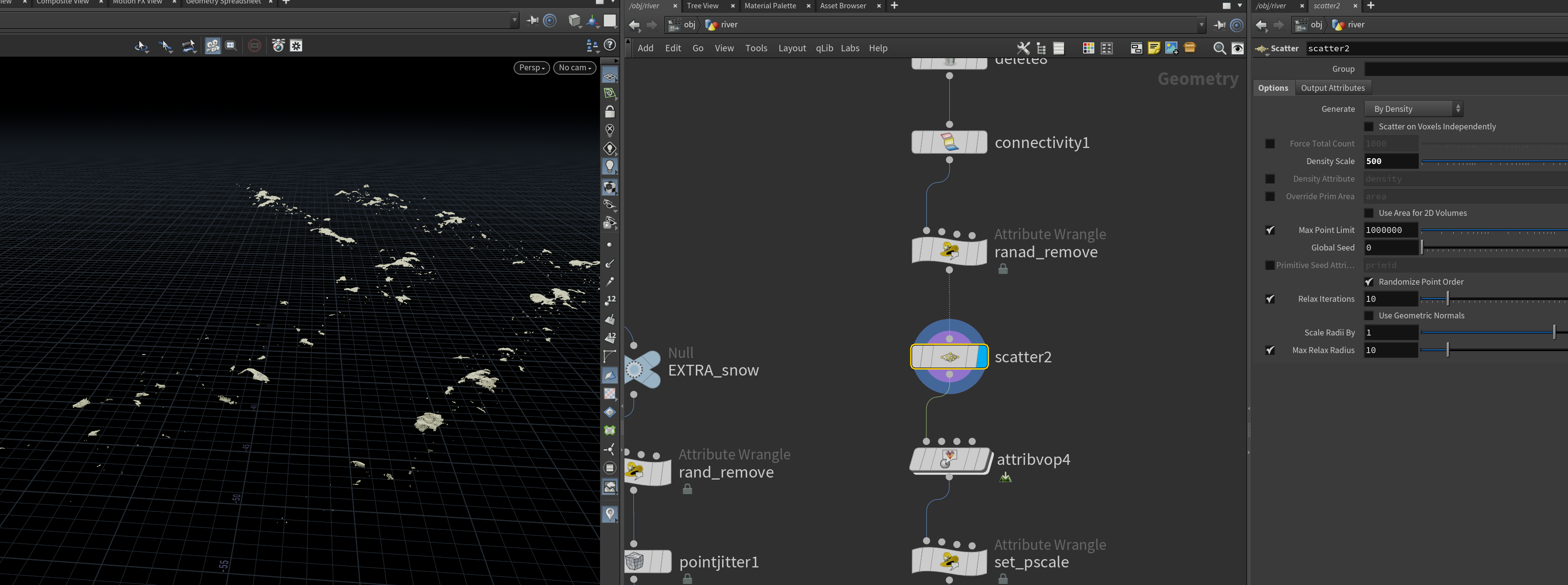This screenshot has width=1568, height=585.
Task: Open the node shapes palette icon
Action: [x=1107, y=48]
